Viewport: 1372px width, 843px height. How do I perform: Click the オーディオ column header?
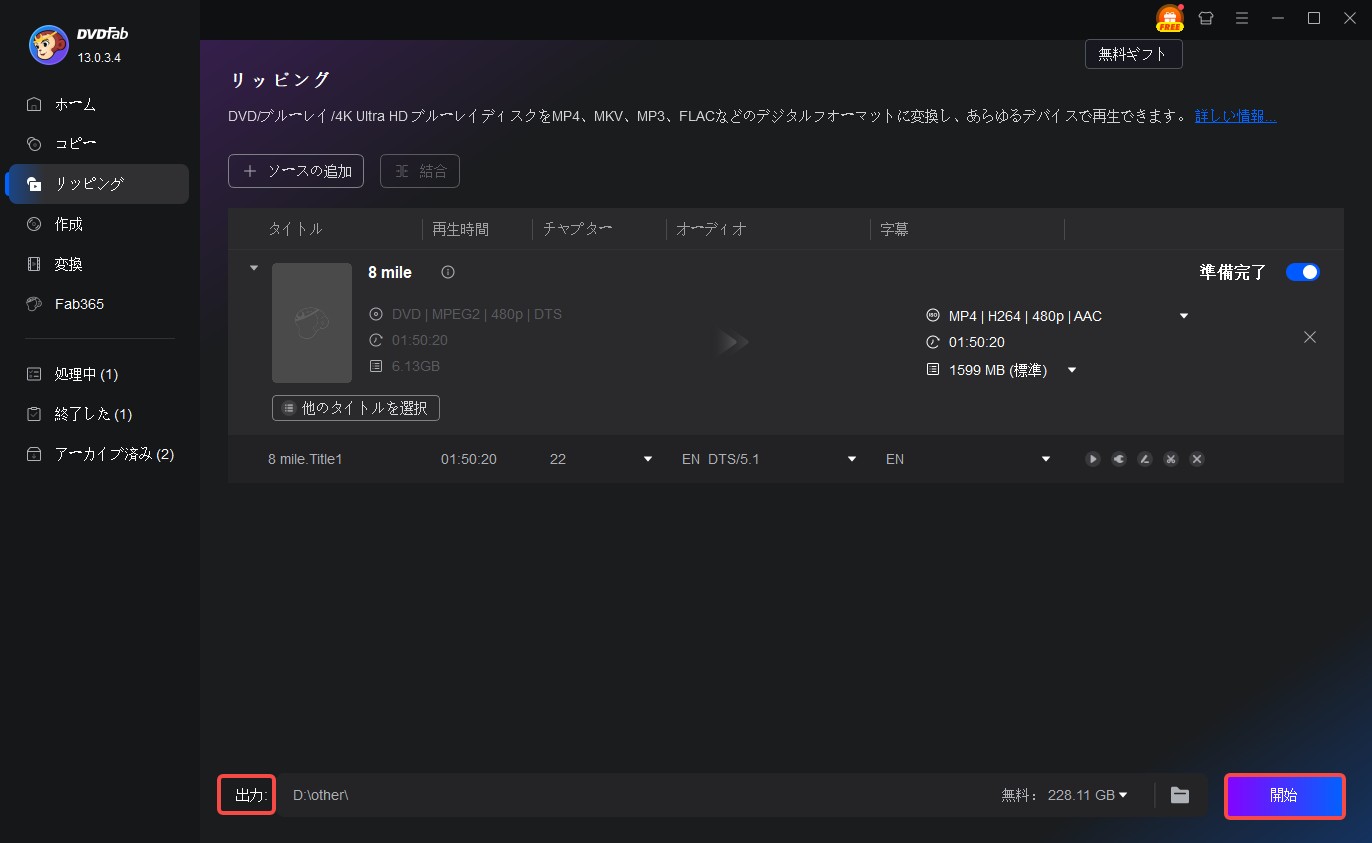click(711, 229)
